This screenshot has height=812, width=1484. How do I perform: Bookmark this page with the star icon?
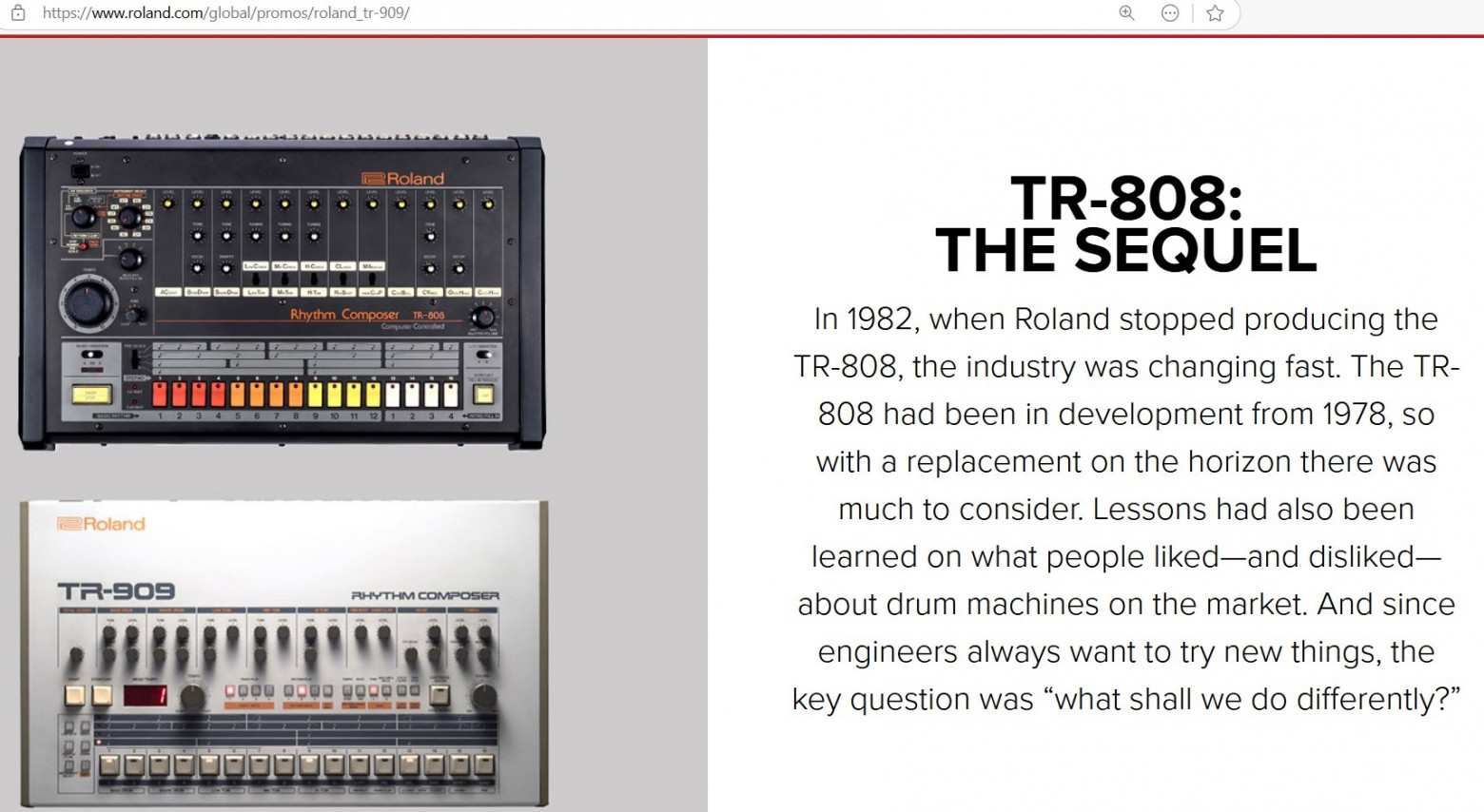(1215, 13)
